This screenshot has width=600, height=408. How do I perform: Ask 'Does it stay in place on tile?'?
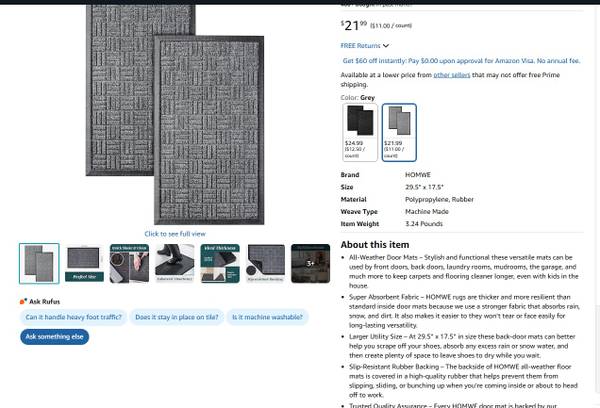(177, 317)
